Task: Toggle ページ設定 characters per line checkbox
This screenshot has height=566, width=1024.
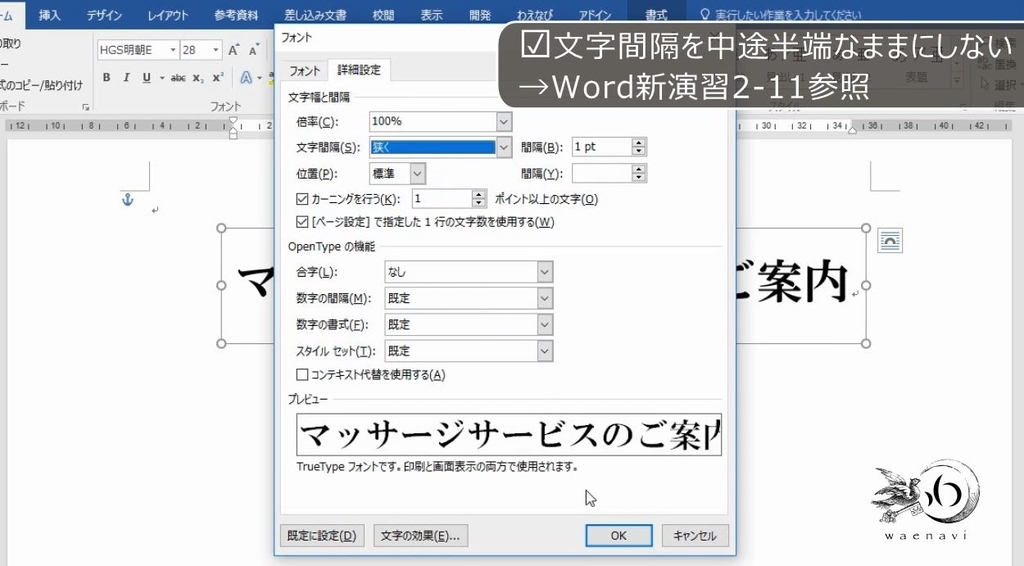Action: (302, 222)
